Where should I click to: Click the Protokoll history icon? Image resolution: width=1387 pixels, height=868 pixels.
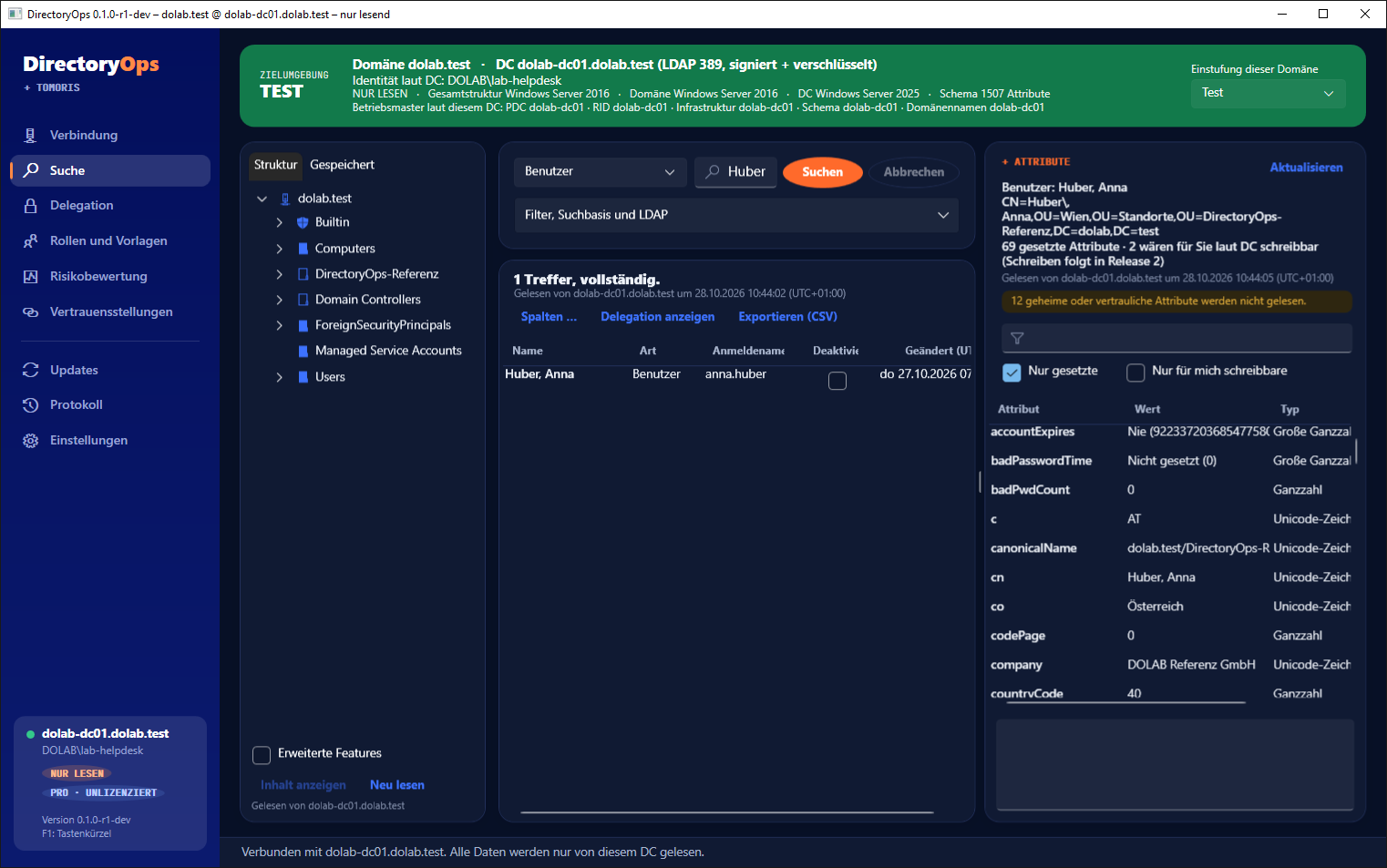click(30, 405)
